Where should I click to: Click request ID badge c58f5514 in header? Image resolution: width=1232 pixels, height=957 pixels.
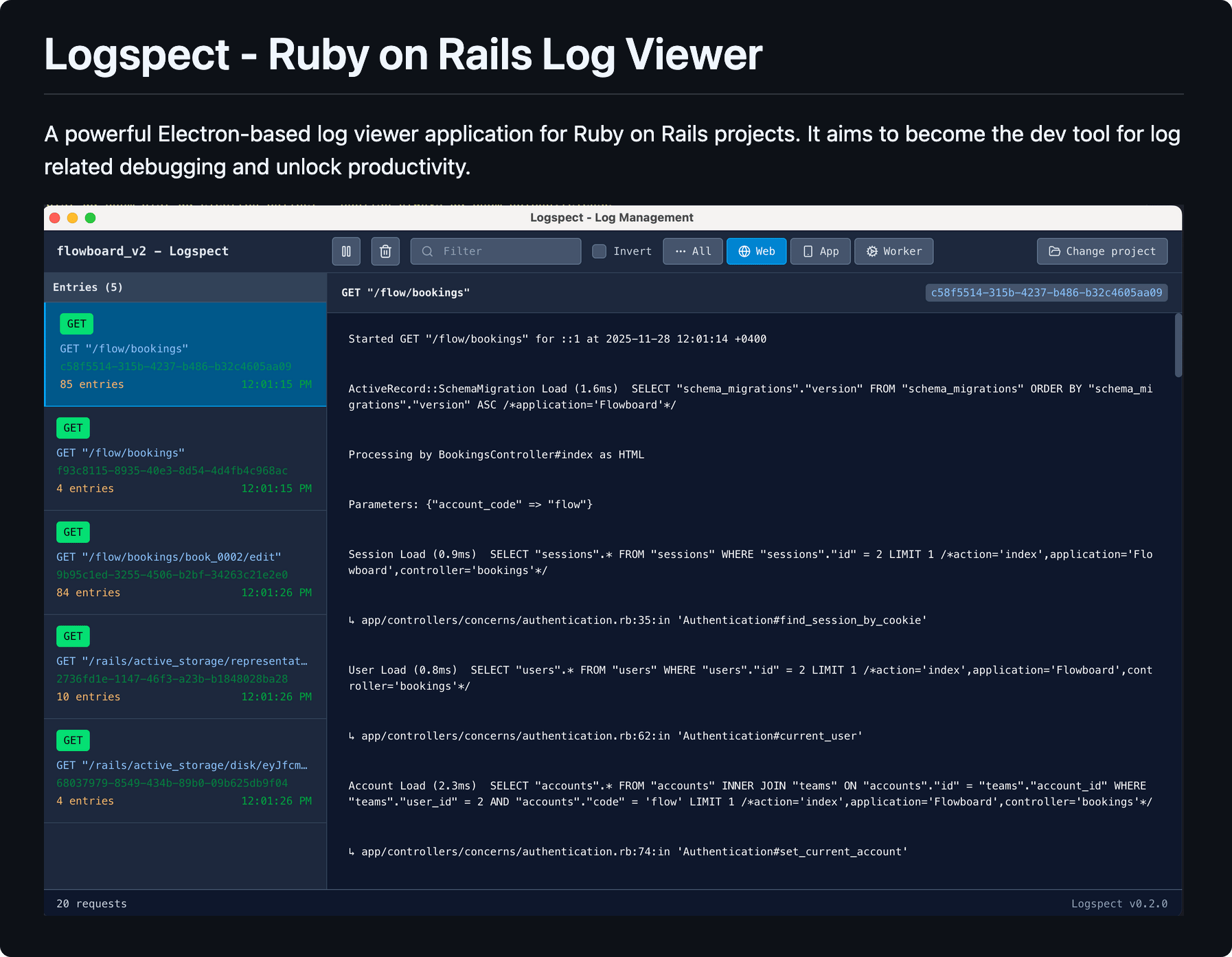click(x=1046, y=292)
